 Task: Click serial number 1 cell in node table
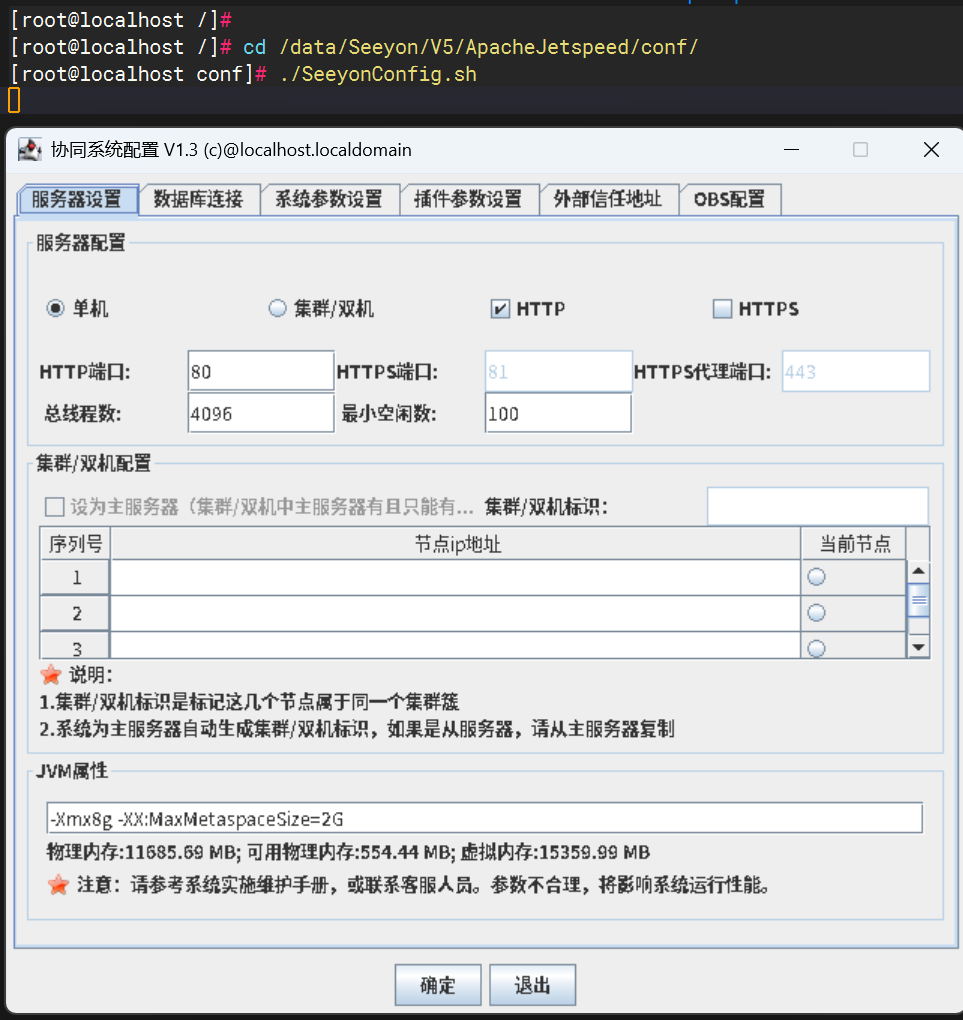click(75, 578)
